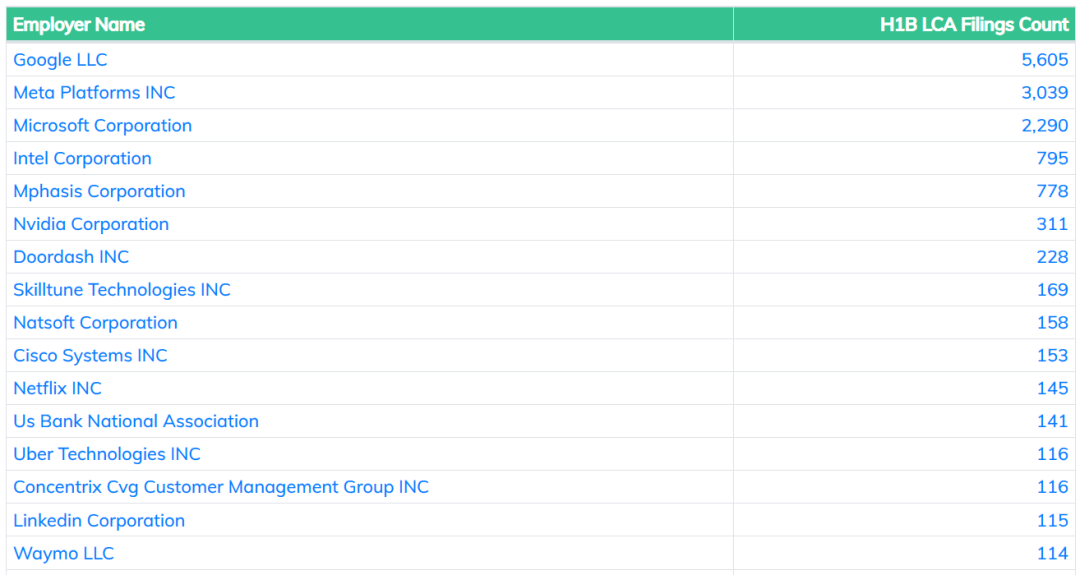The height and width of the screenshot is (575, 1080).
Task: Click Skilltune filings count 169
Action: (x=1052, y=290)
